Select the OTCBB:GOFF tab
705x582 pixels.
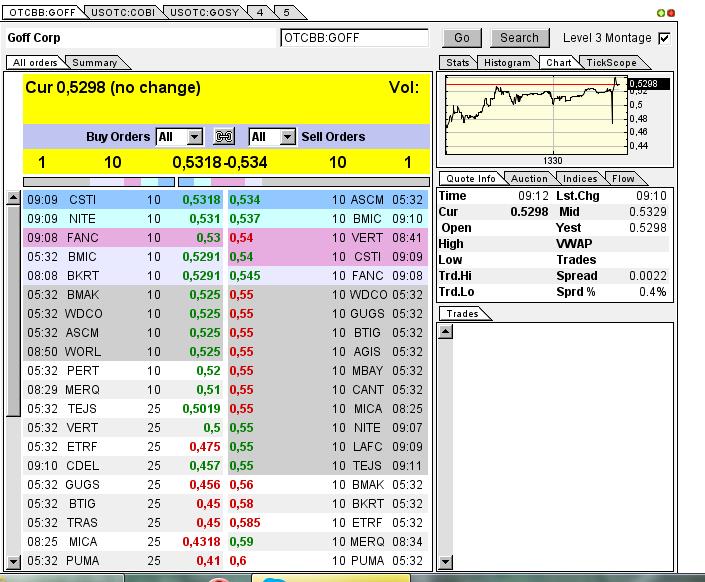pos(42,13)
